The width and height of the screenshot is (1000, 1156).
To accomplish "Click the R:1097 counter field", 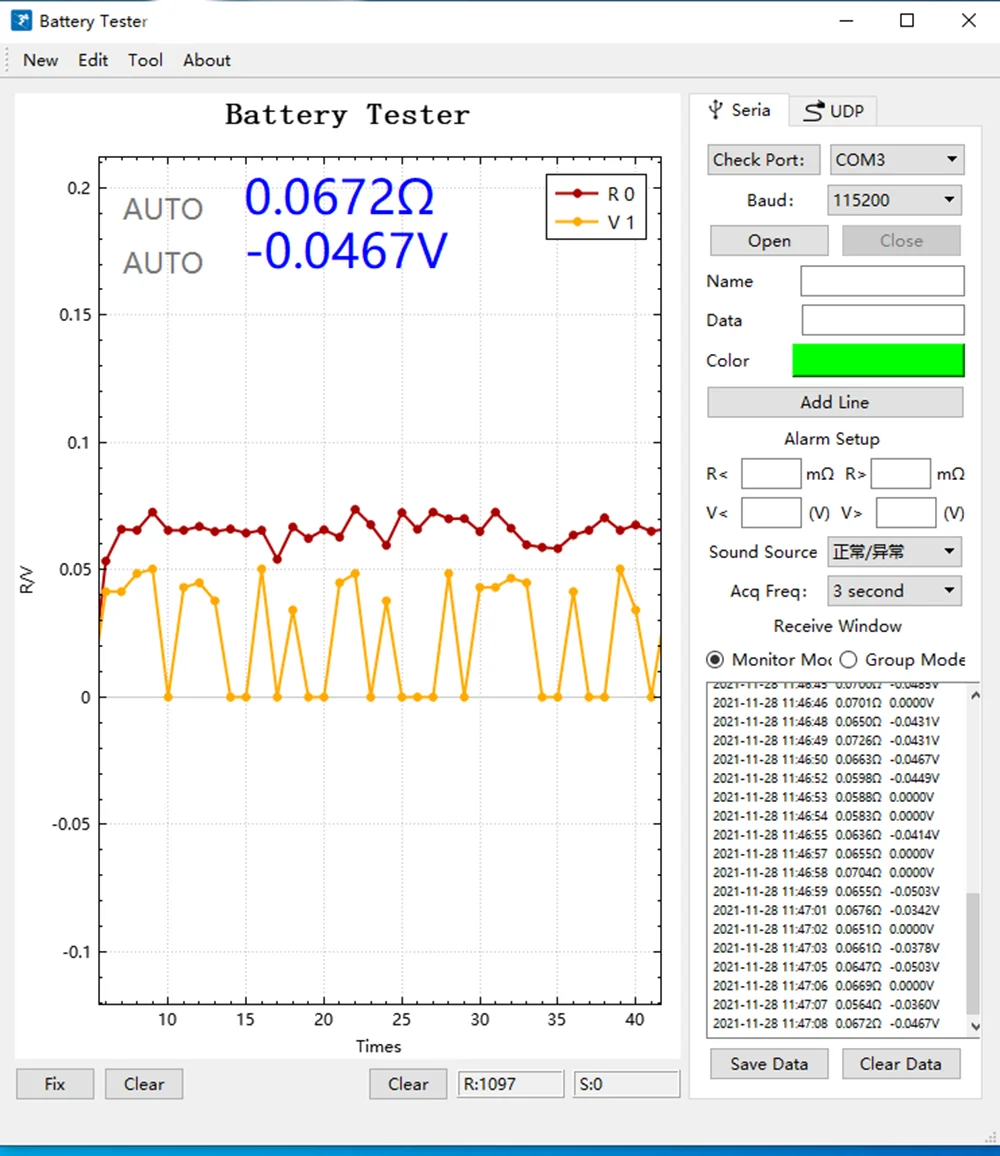I will [510, 1084].
